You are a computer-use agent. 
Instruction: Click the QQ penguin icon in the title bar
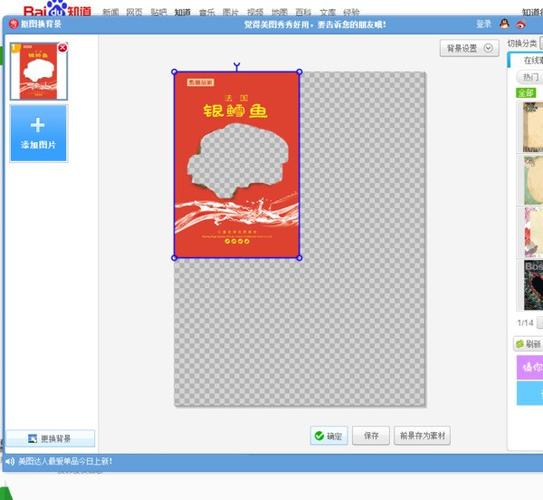click(505, 24)
